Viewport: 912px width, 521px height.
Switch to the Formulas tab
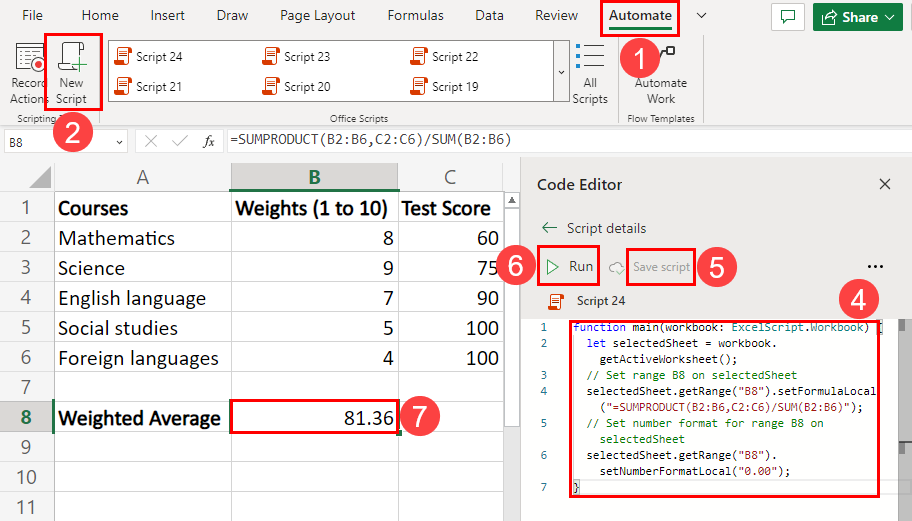pyautogui.click(x=415, y=16)
